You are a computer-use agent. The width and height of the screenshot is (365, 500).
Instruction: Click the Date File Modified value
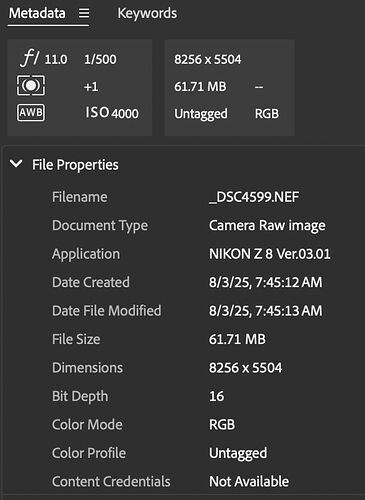pos(266,311)
